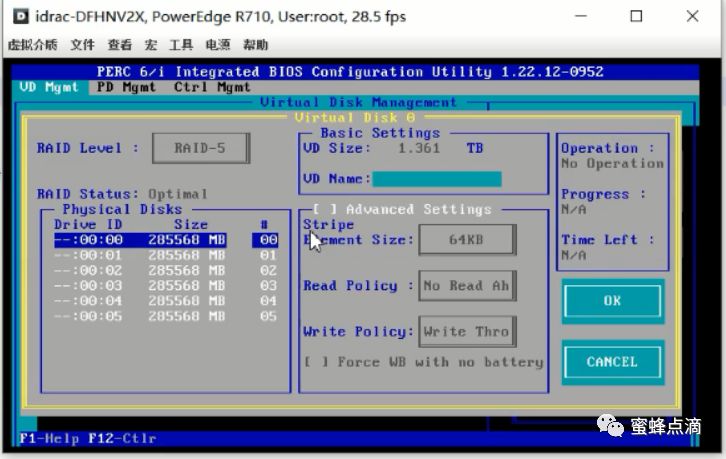Open the 虚拟介质 menu

point(33,45)
